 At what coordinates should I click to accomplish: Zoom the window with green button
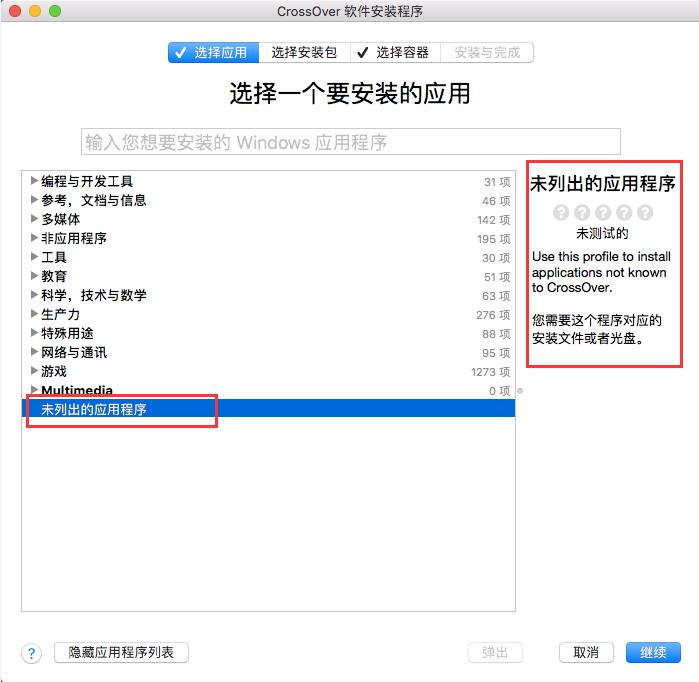[x=55, y=11]
